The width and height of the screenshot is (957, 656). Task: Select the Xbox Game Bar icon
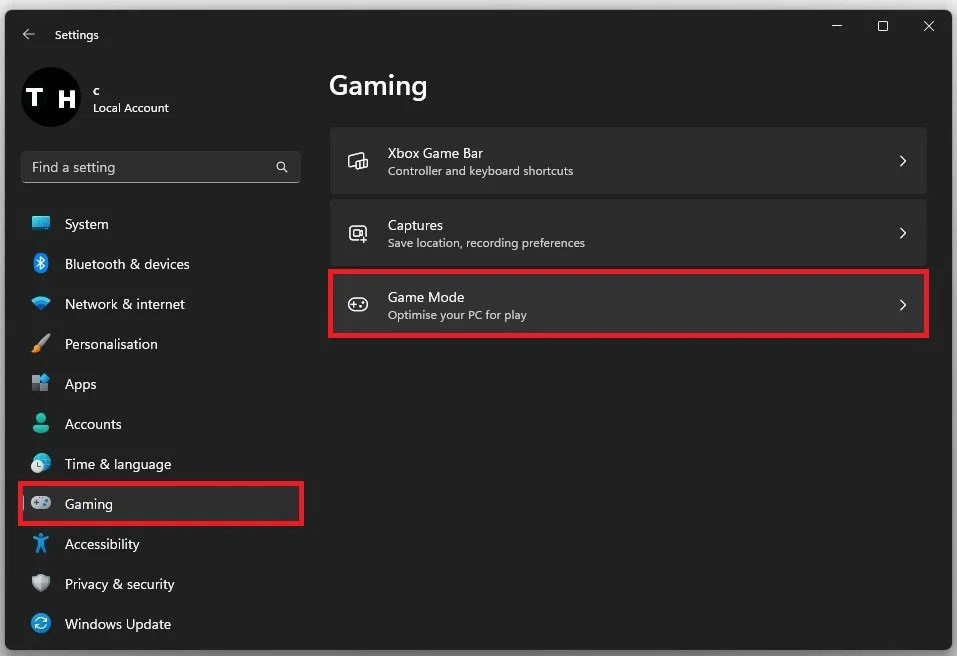[358, 161]
